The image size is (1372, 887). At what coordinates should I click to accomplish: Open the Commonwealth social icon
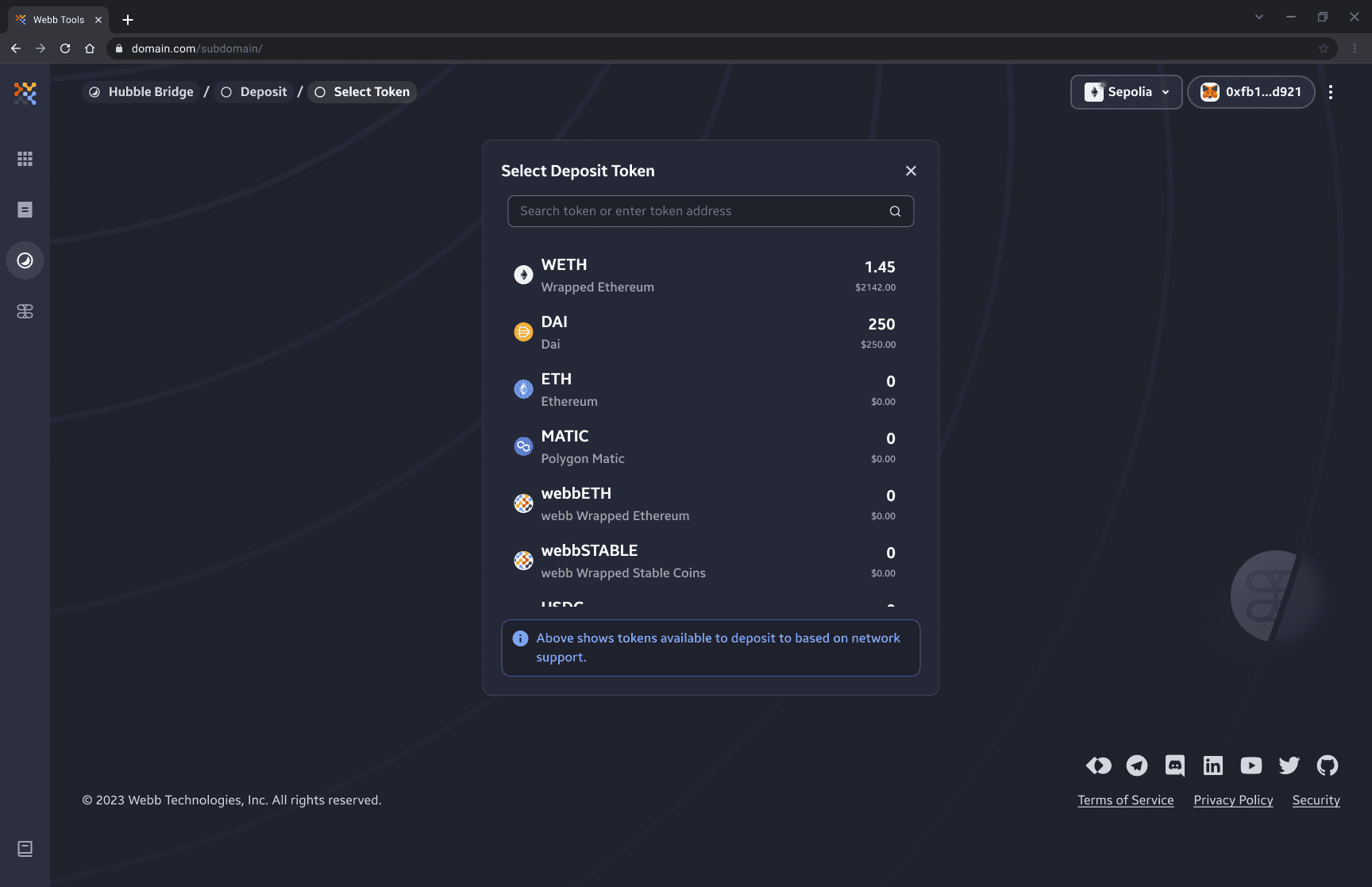[x=1099, y=766]
